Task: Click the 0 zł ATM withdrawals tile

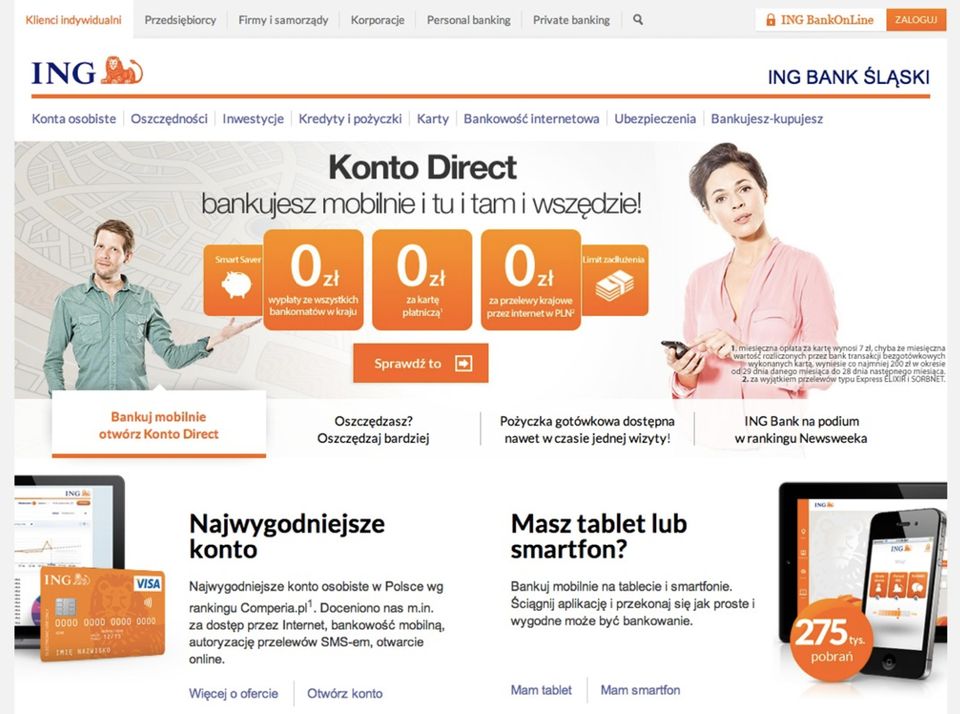Action: (x=313, y=280)
